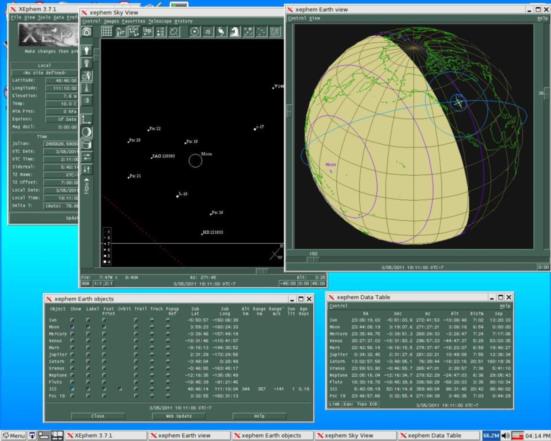This screenshot has height=441, width=551.
Task: Click the camera icon in Sky View toolbar
Action: coord(86,32)
